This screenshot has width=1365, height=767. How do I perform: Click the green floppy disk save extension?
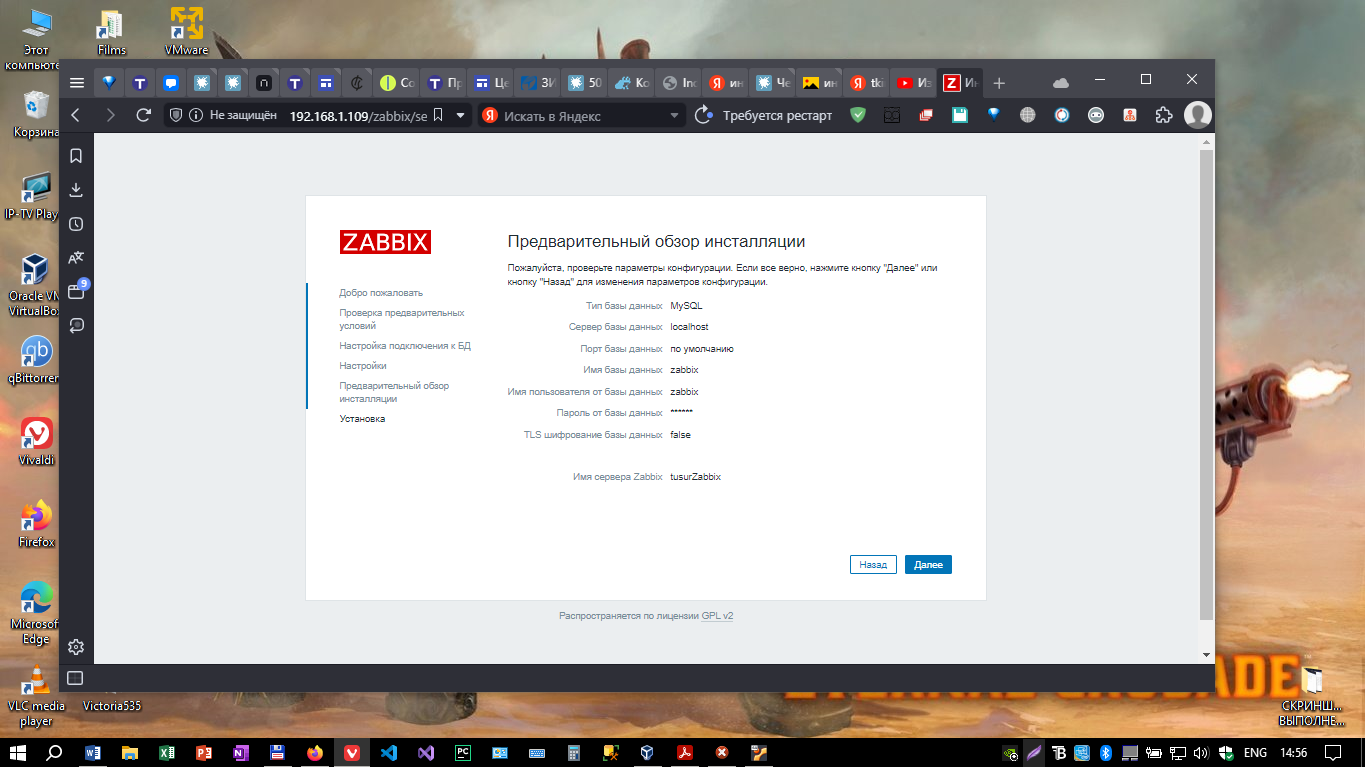coord(959,115)
